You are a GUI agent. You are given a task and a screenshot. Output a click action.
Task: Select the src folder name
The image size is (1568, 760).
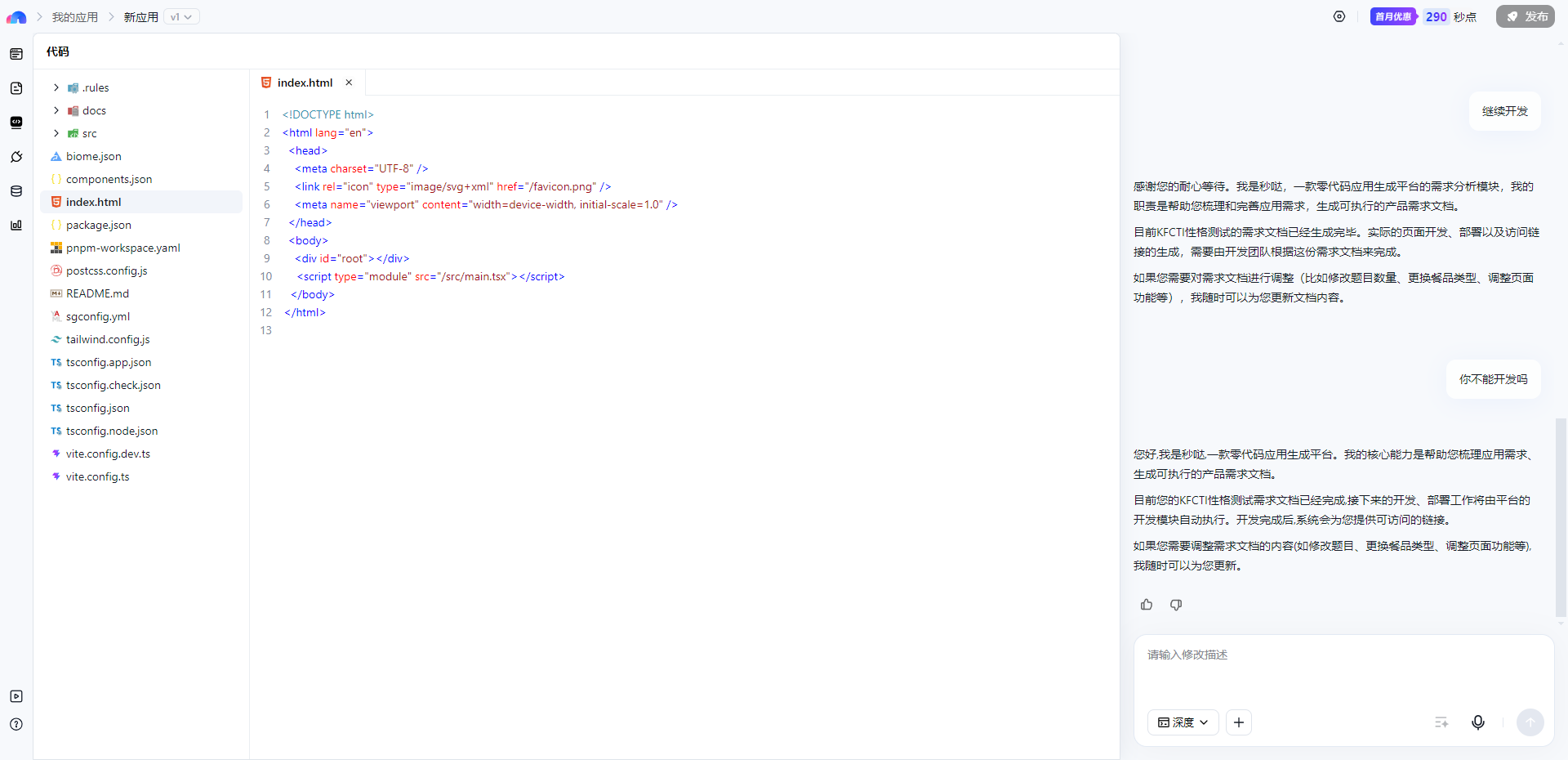(x=89, y=133)
